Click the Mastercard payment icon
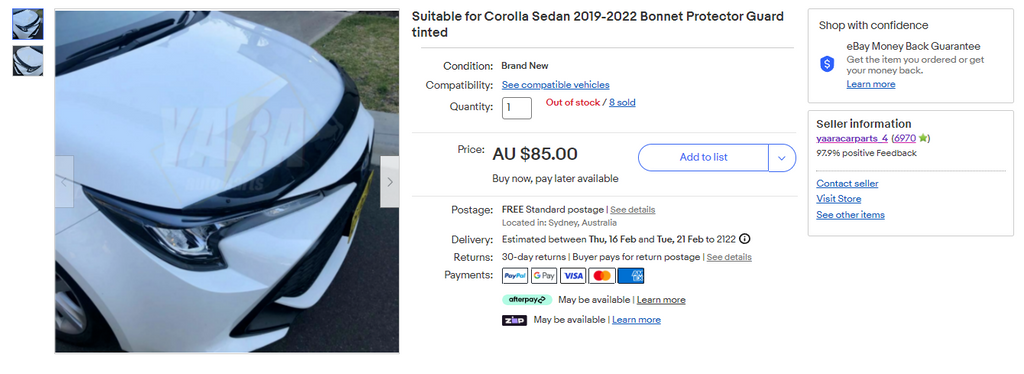1024x374 pixels. [602, 276]
